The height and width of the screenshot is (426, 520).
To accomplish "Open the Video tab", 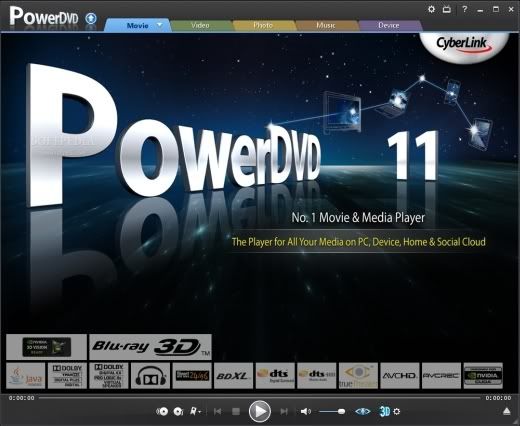I will (200, 26).
